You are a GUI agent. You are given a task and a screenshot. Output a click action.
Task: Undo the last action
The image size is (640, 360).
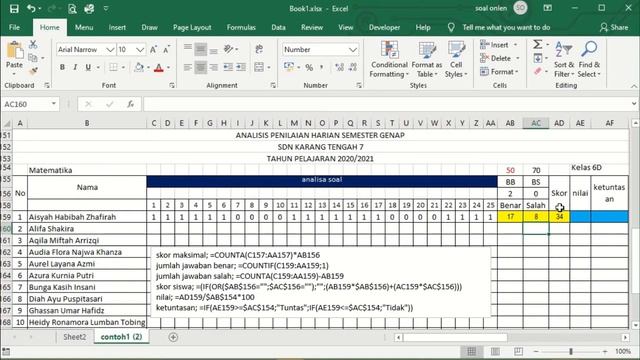31,9
